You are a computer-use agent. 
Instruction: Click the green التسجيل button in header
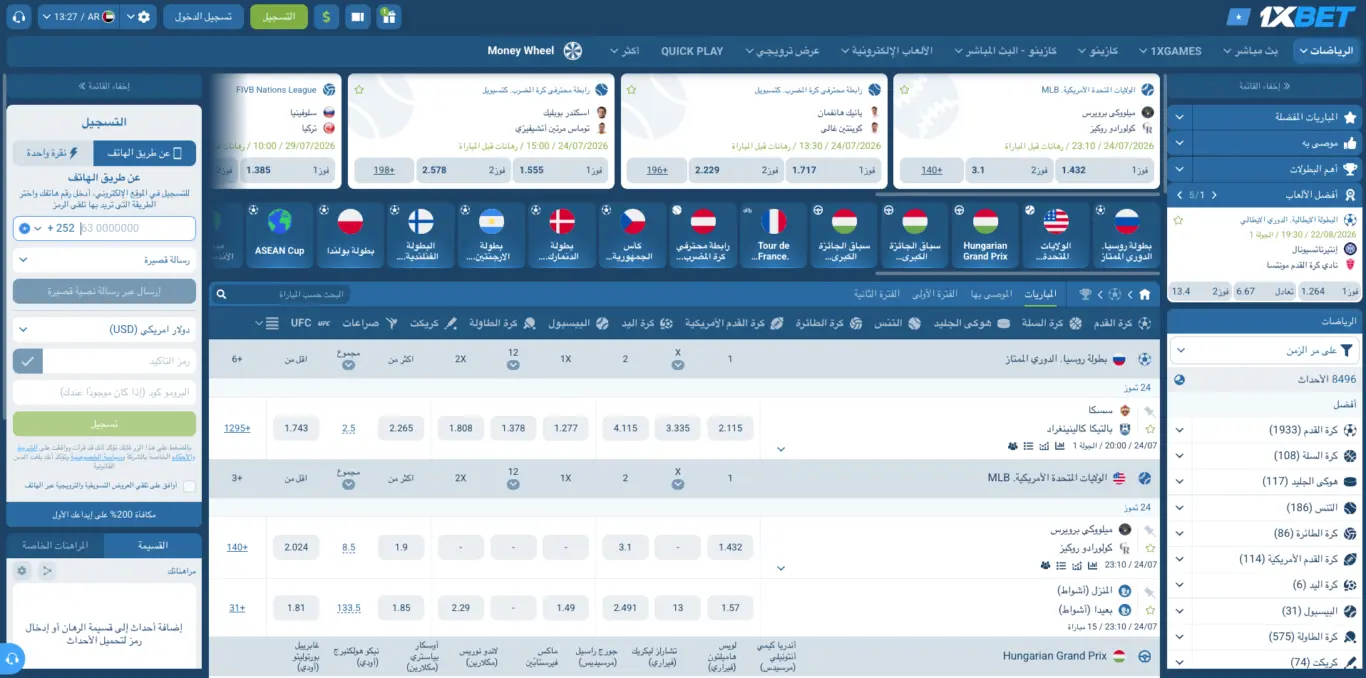click(279, 17)
